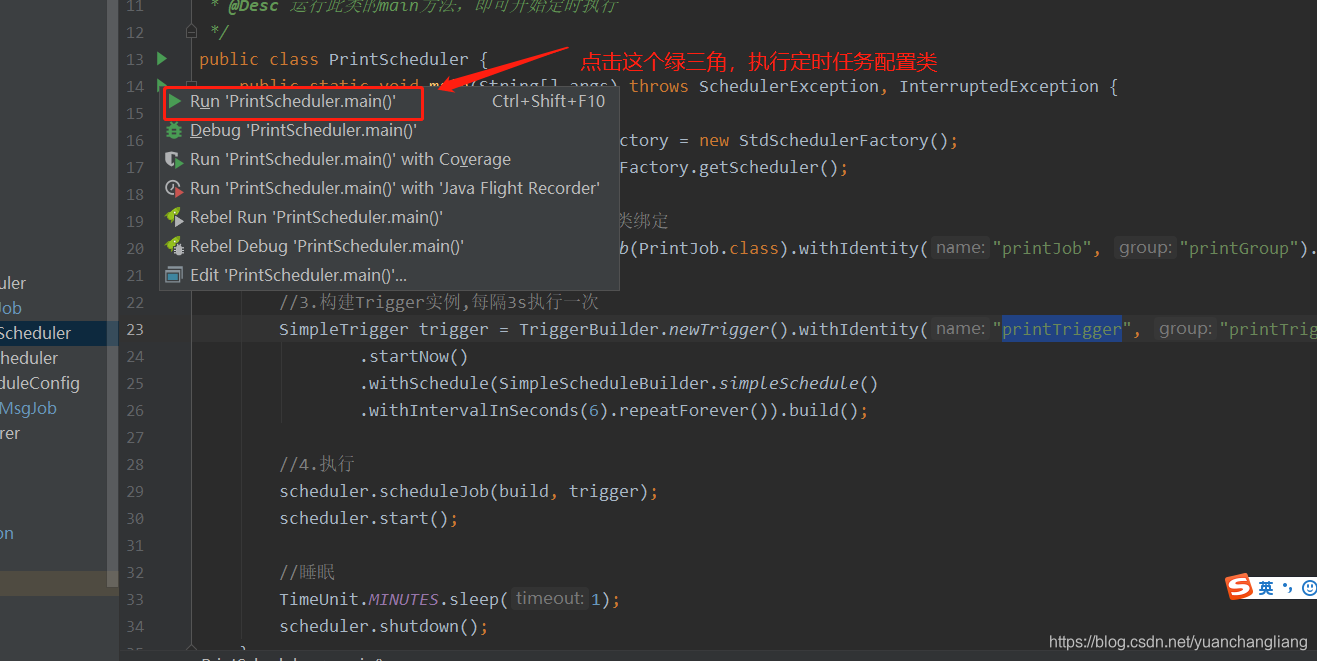
Task: Collapse the comment fold marker on line 12
Action: click(191, 32)
